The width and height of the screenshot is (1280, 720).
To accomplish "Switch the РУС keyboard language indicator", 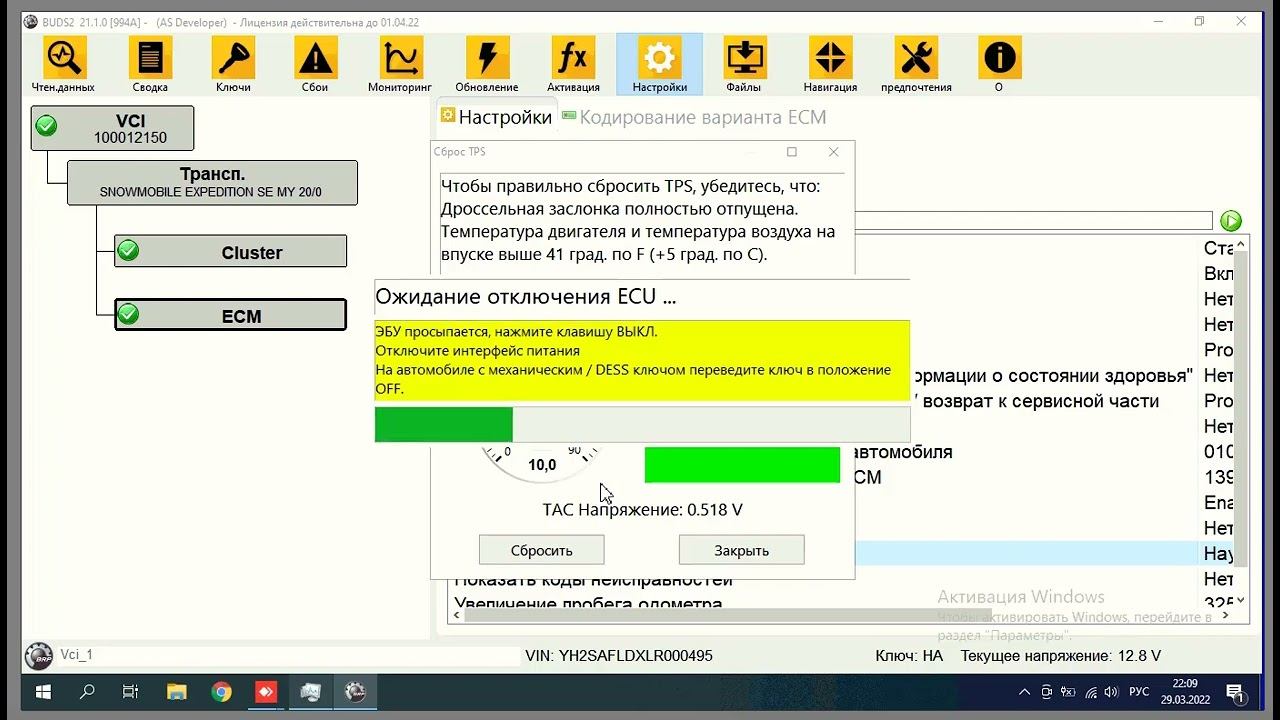I will 1139,692.
